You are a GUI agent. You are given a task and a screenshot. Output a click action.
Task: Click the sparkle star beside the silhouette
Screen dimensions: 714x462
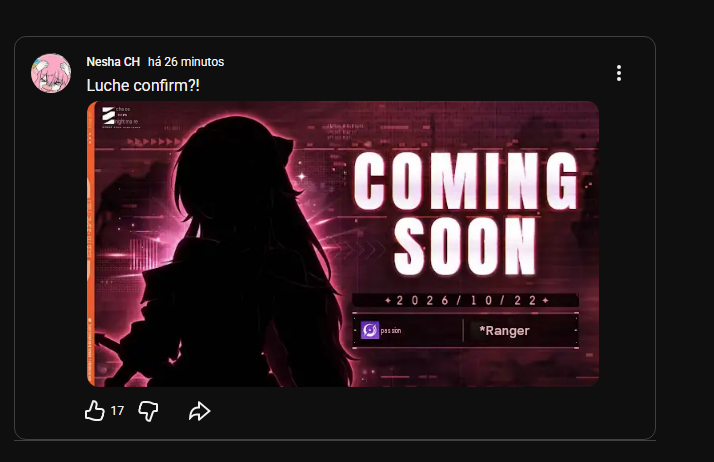pyautogui.click(x=301, y=176)
